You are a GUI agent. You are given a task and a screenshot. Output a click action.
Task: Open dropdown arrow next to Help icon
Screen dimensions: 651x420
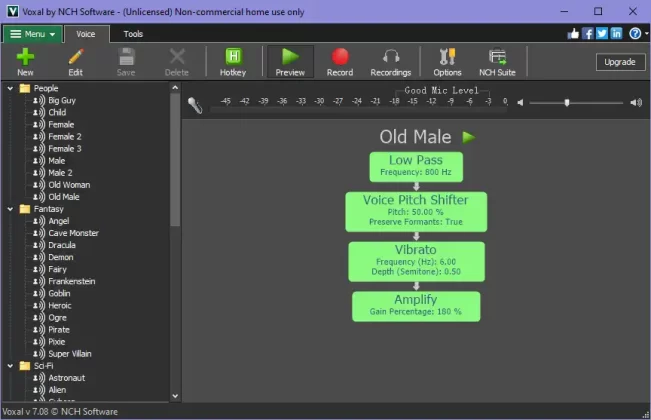click(x=647, y=34)
